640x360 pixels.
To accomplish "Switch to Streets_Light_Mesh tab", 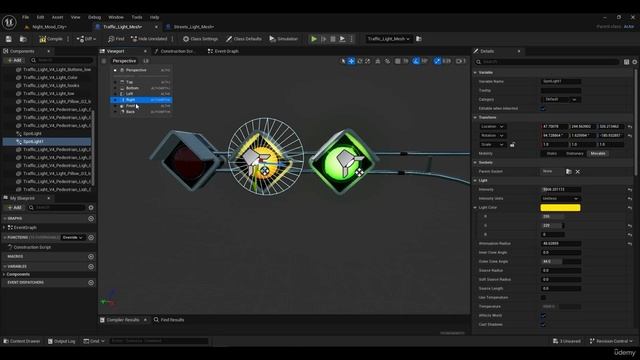I will [x=193, y=27].
